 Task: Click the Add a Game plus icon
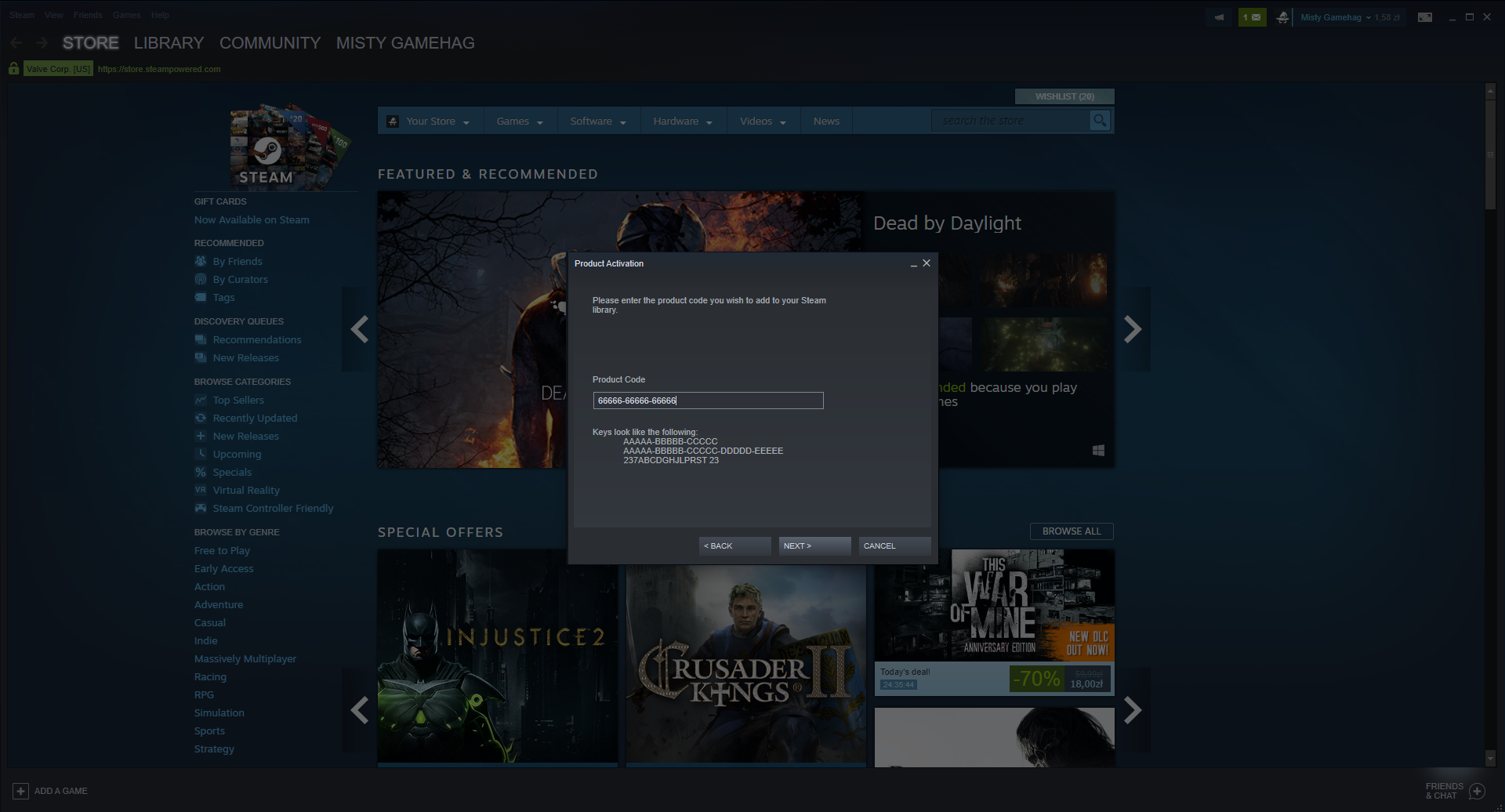(x=21, y=791)
